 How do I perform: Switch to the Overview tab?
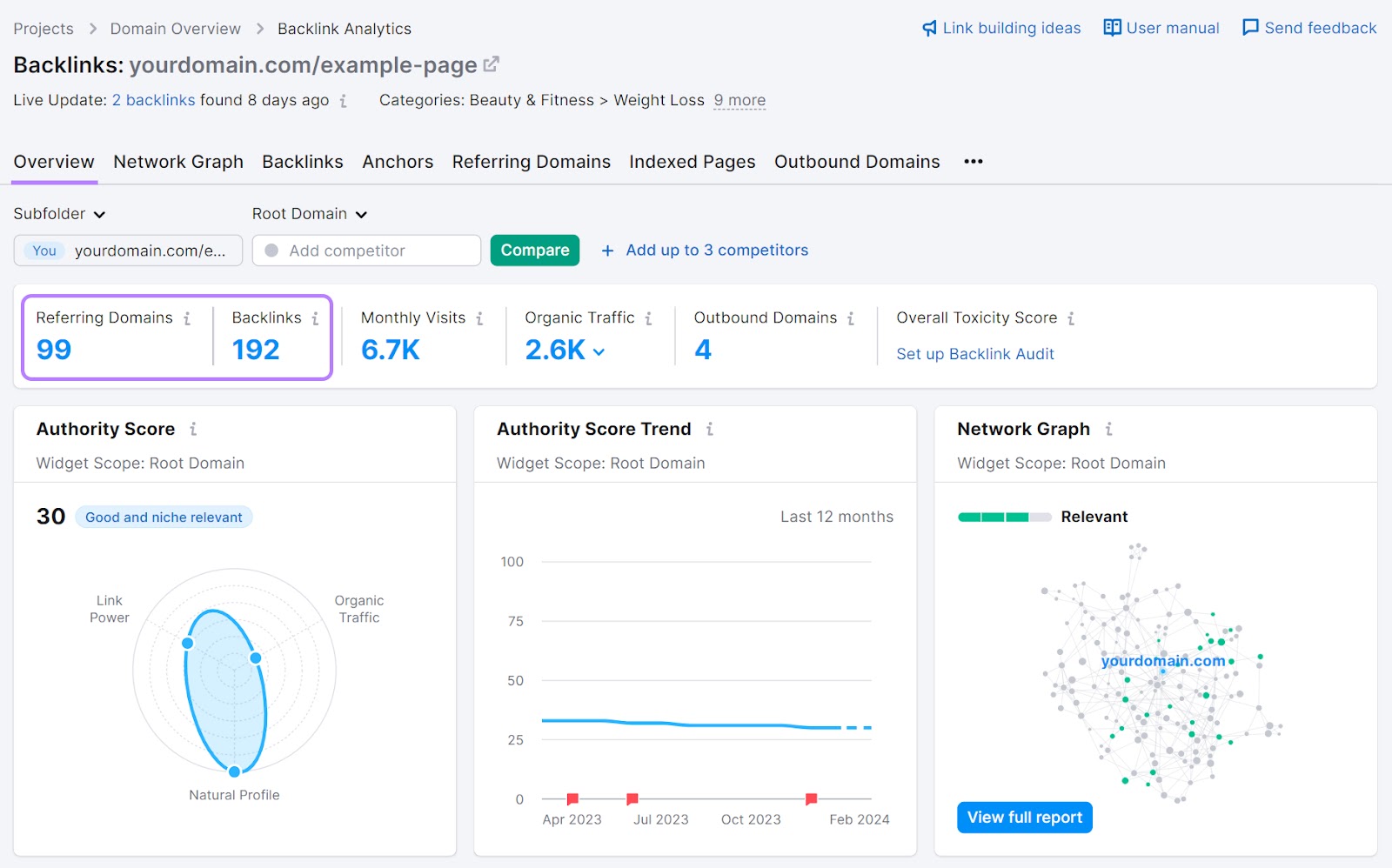click(x=54, y=162)
